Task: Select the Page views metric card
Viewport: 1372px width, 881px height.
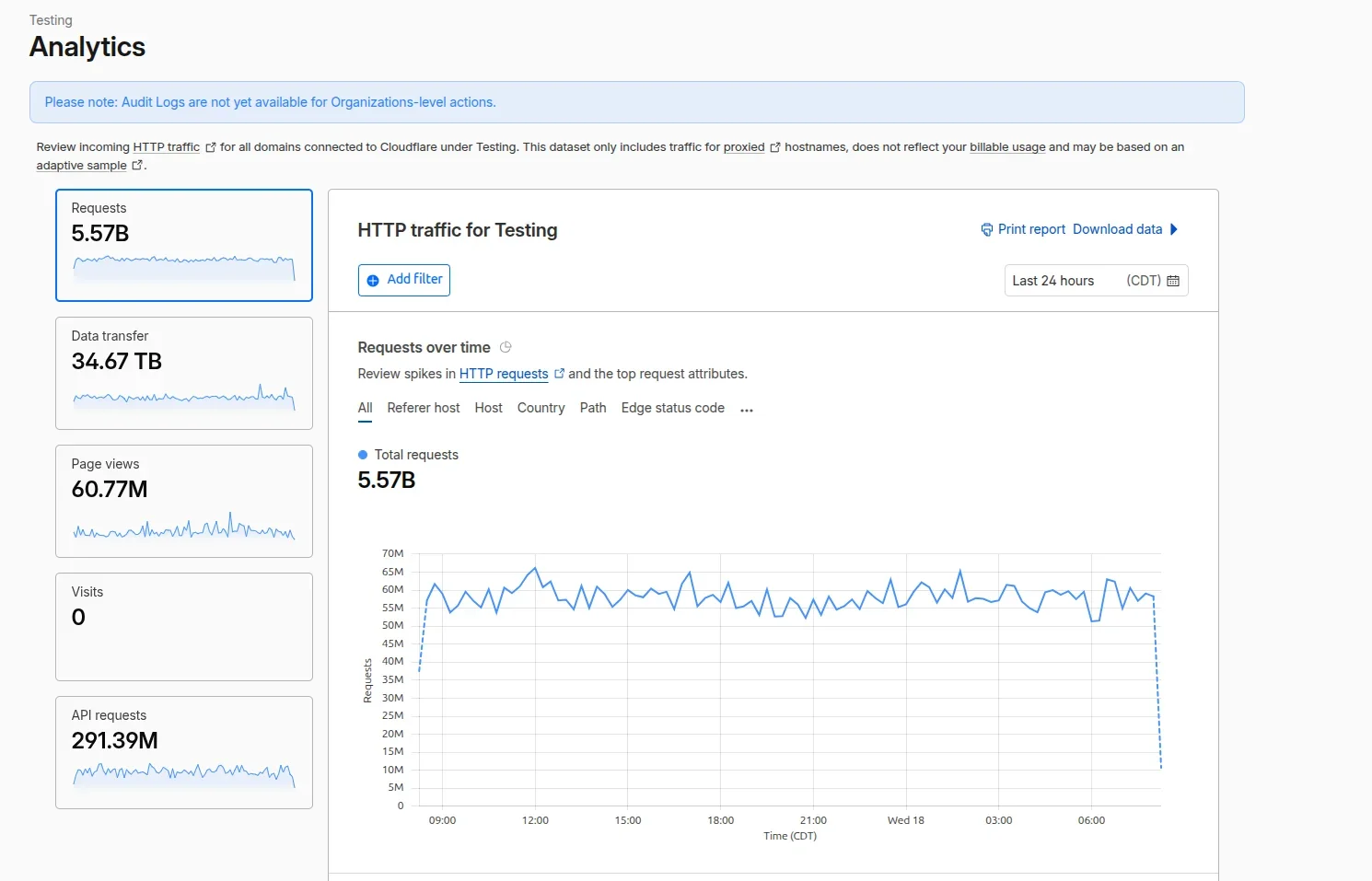Action: click(x=183, y=502)
